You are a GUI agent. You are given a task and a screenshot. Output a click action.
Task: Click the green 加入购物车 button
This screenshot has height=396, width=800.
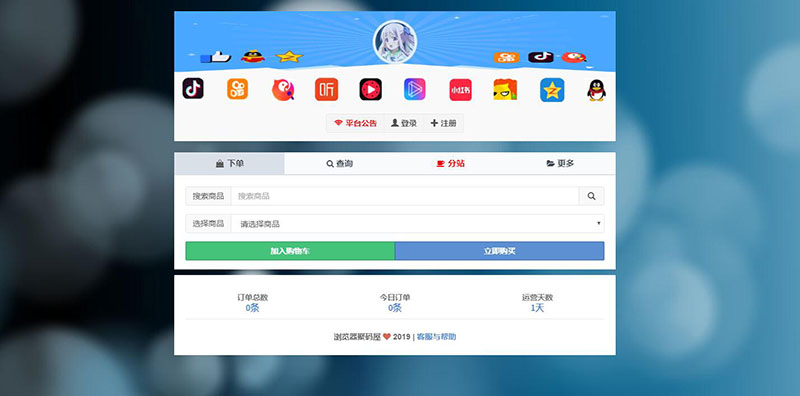(x=290, y=251)
